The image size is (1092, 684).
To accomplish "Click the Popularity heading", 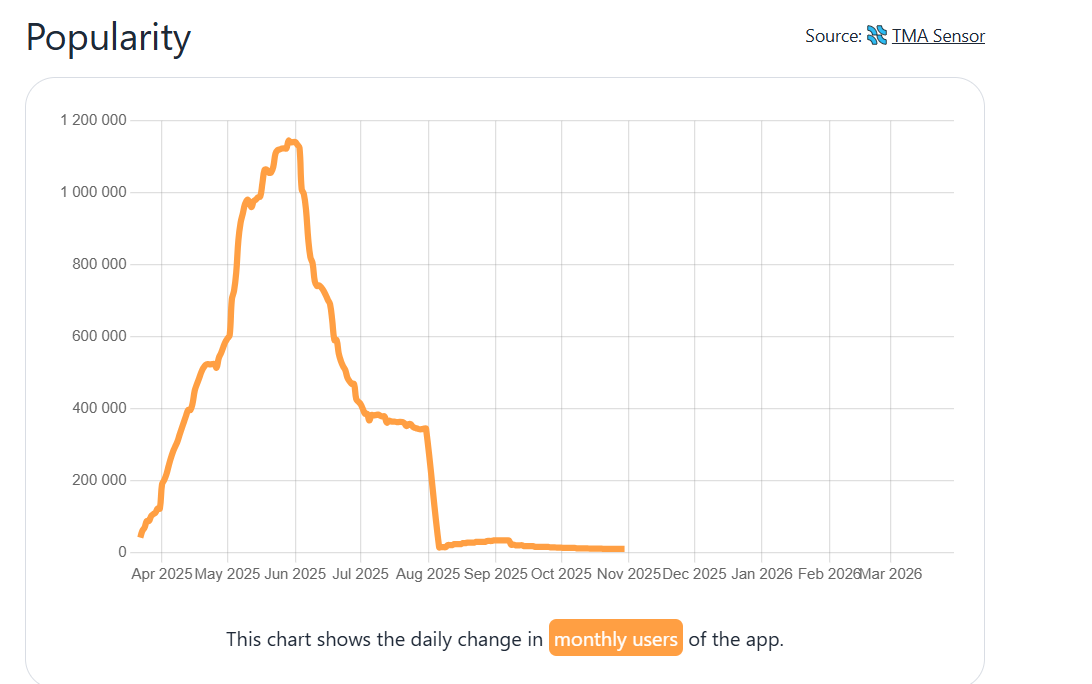I will (x=108, y=38).
